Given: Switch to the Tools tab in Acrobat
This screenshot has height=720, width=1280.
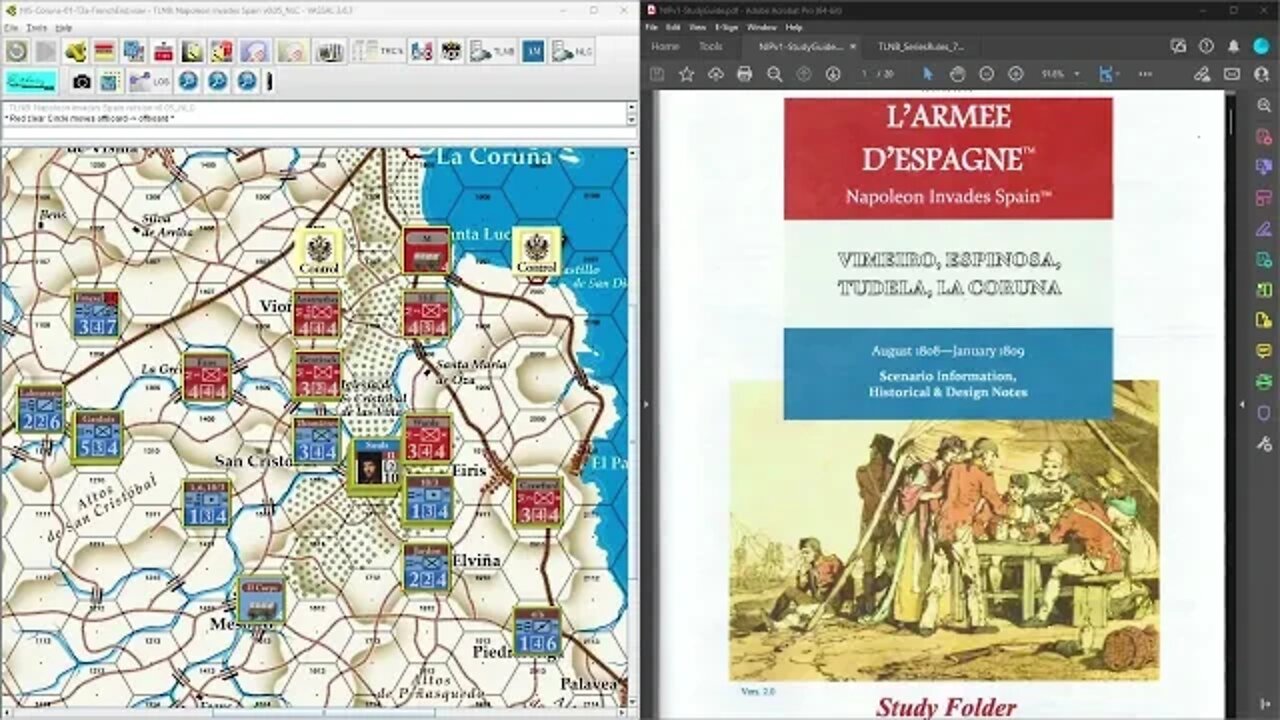Looking at the screenshot, I should [711, 46].
